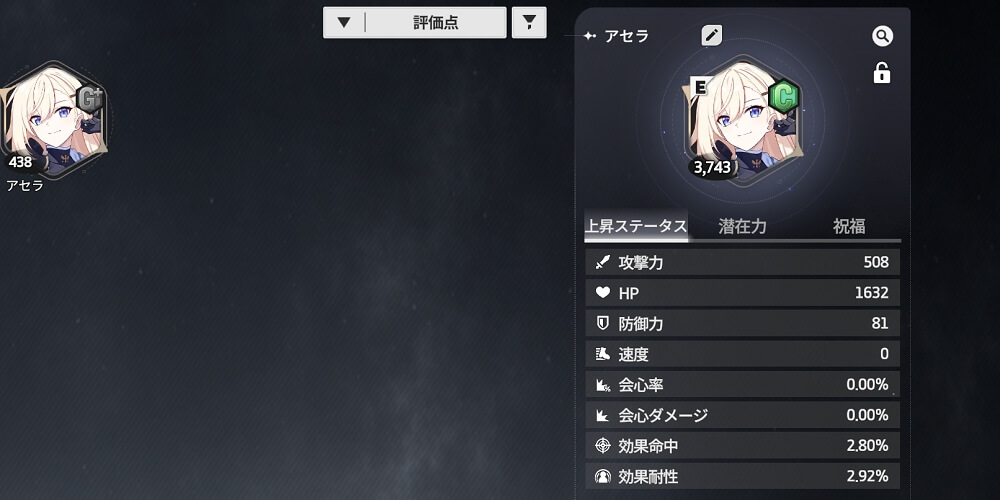Click the heart icon in HP row
The image size is (1000, 500).
click(603, 293)
